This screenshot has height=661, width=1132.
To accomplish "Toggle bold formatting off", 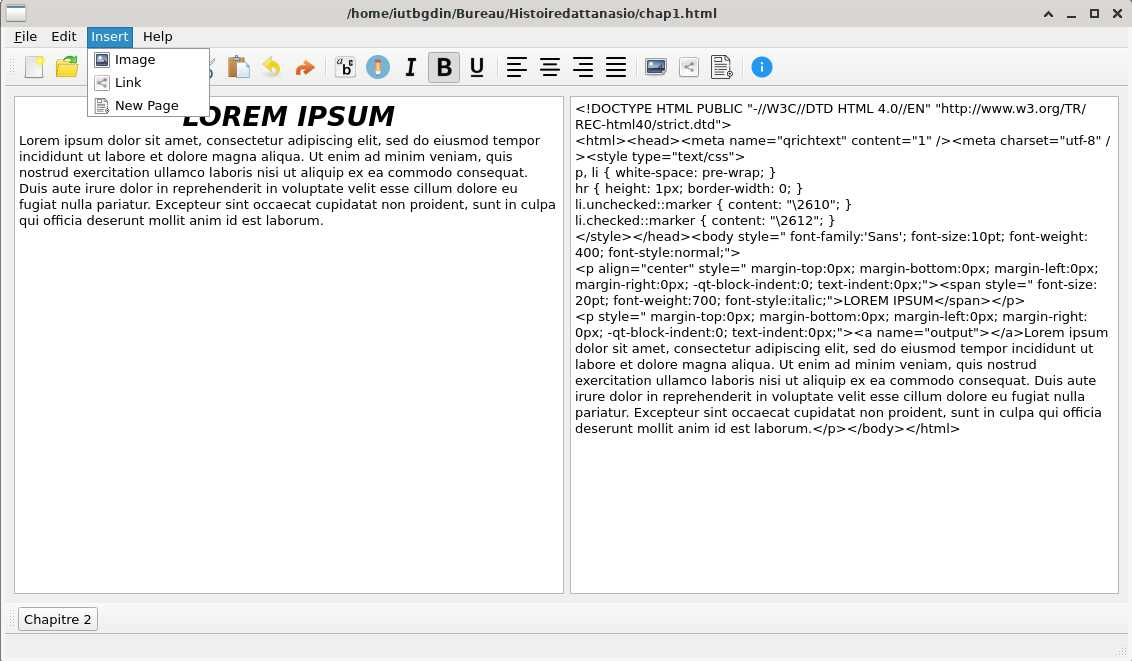I will coord(444,67).
